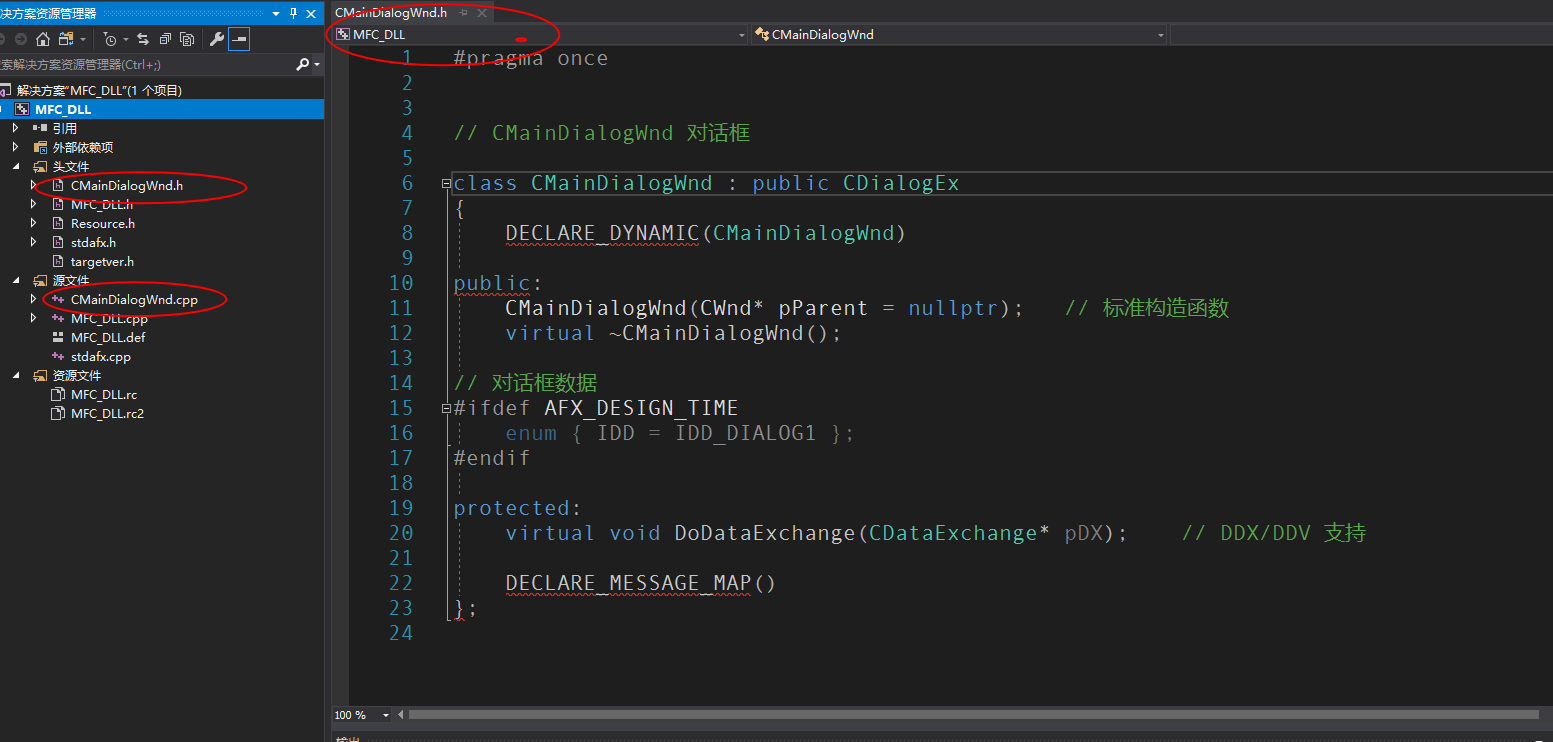Open the Solution Explorer window options dropdown
Screen dimensions: 1553x742
[277, 13]
